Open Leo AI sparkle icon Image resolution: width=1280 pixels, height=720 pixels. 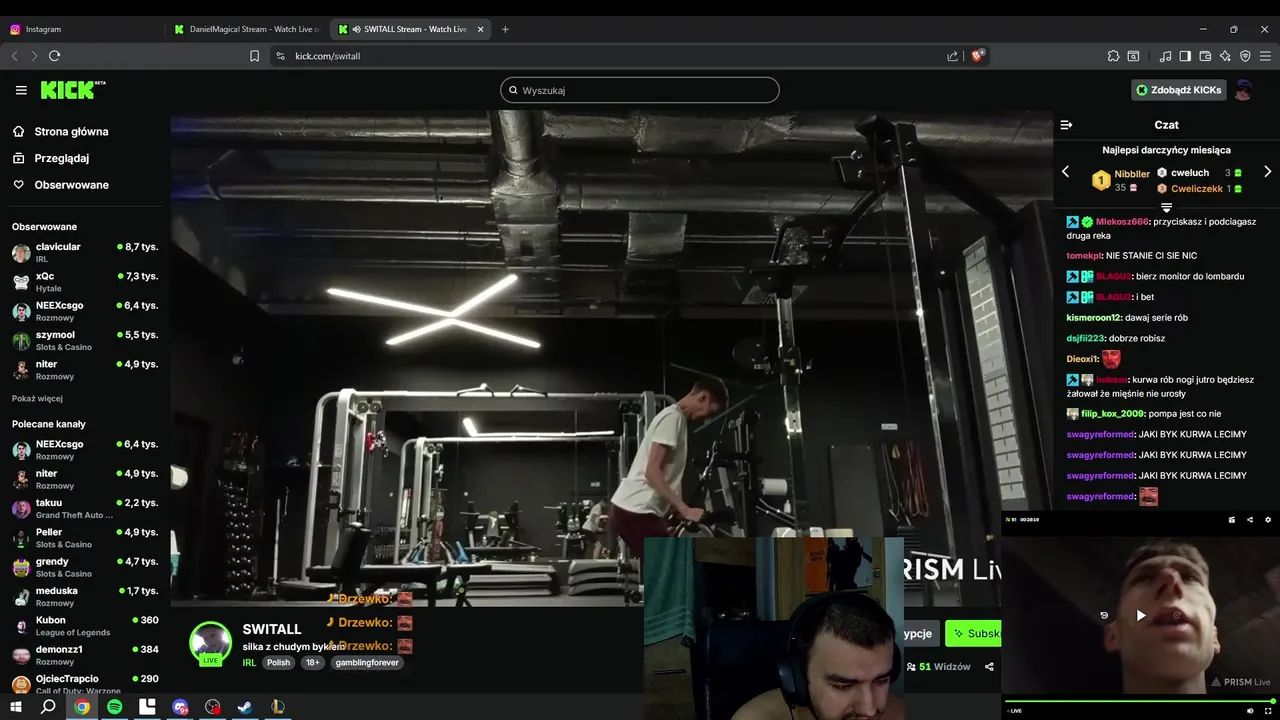coord(1225,56)
